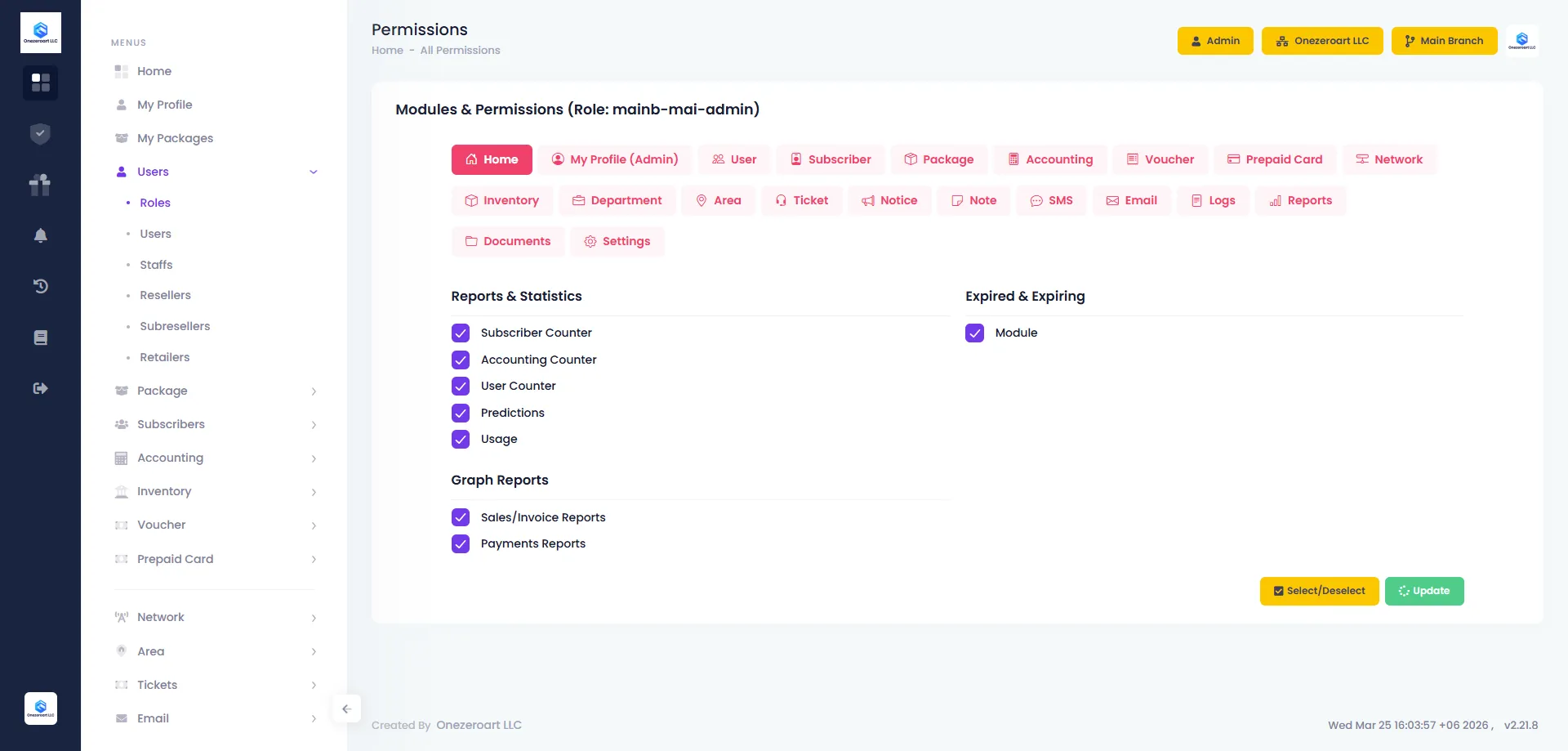Viewport: 1568px width, 751px height.
Task: Open the Settings permissions tab
Action: [617, 241]
